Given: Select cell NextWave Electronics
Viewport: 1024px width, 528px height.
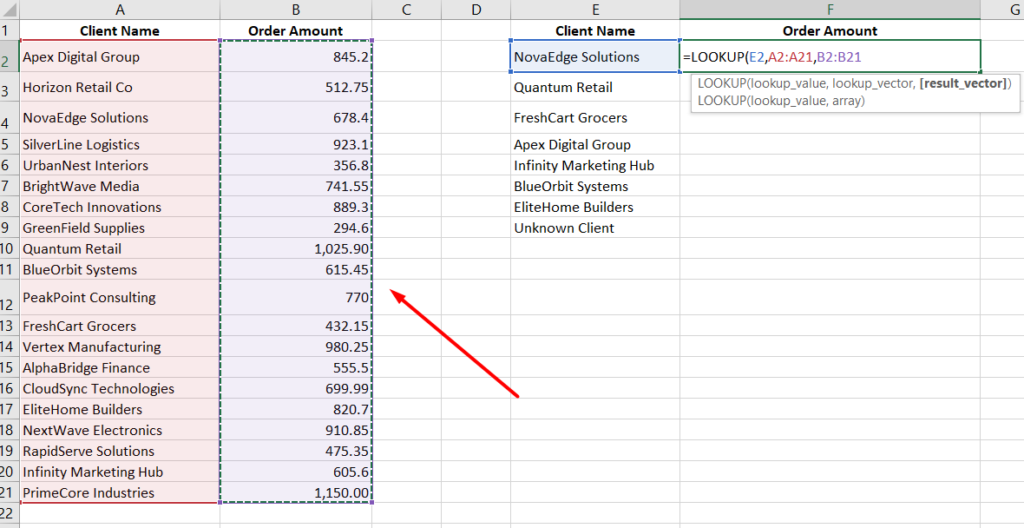Looking at the screenshot, I should click(120, 431).
